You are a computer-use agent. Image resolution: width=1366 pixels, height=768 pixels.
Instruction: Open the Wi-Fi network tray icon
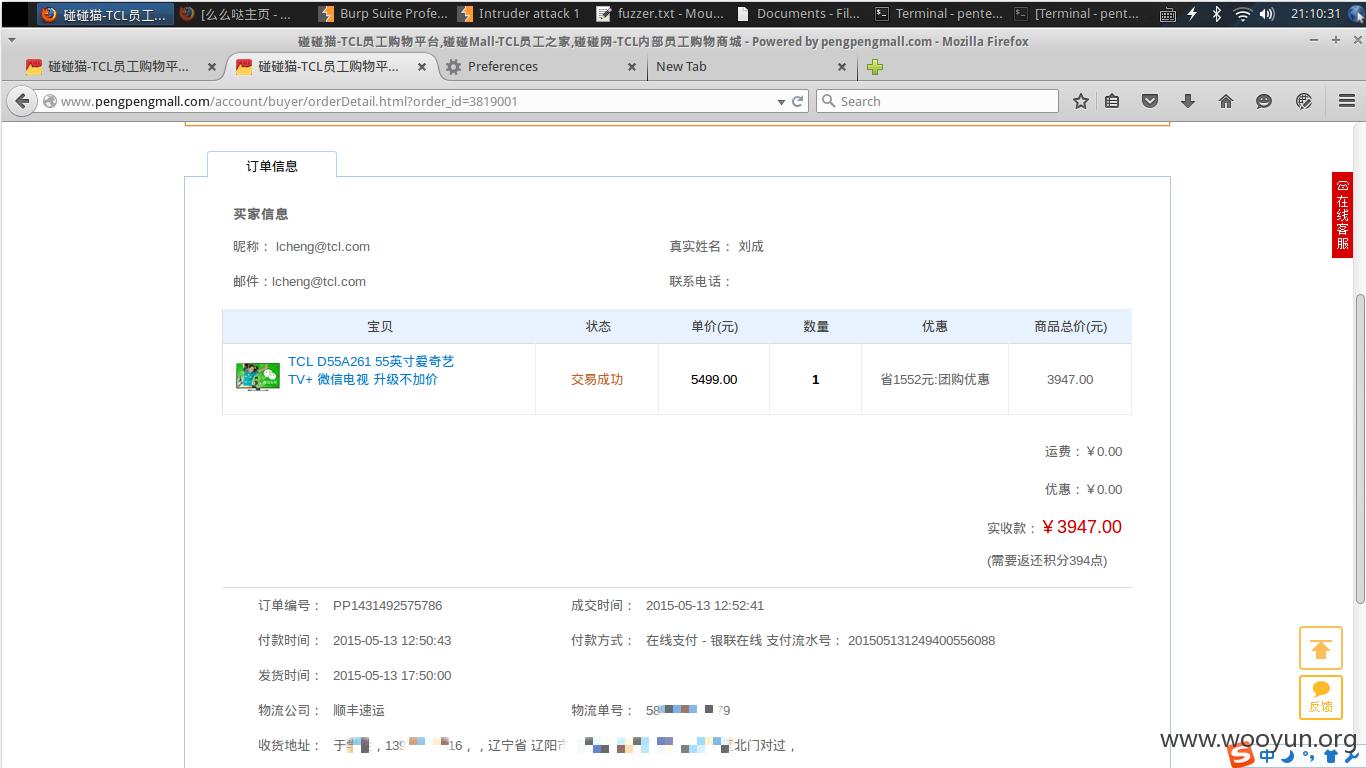(1242, 14)
